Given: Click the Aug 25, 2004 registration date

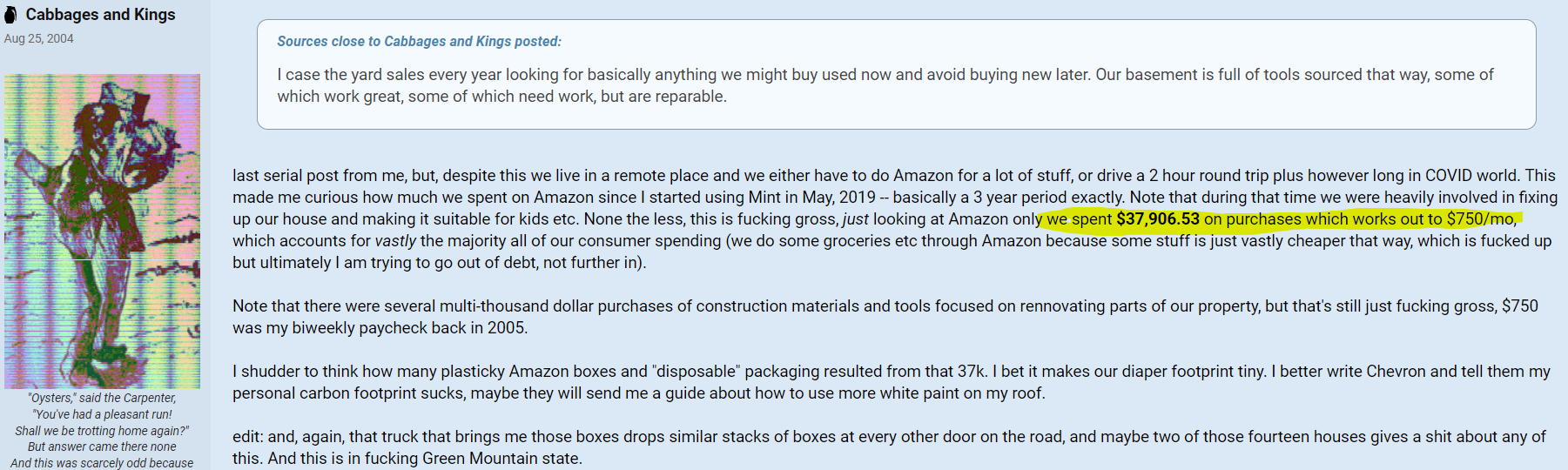Looking at the screenshot, I should (x=38, y=38).
